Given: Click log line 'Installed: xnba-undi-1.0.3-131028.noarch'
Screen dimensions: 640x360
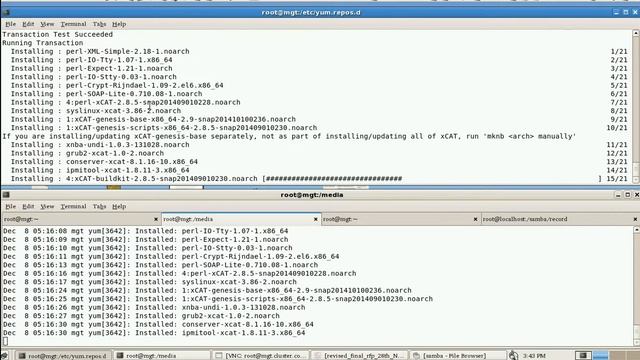Looking at the screenshot, I should click(x=154, y=307).
